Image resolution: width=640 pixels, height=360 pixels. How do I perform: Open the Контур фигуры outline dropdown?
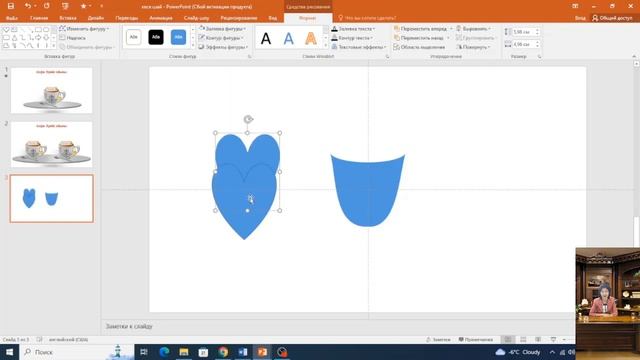(x=221, y=38)
